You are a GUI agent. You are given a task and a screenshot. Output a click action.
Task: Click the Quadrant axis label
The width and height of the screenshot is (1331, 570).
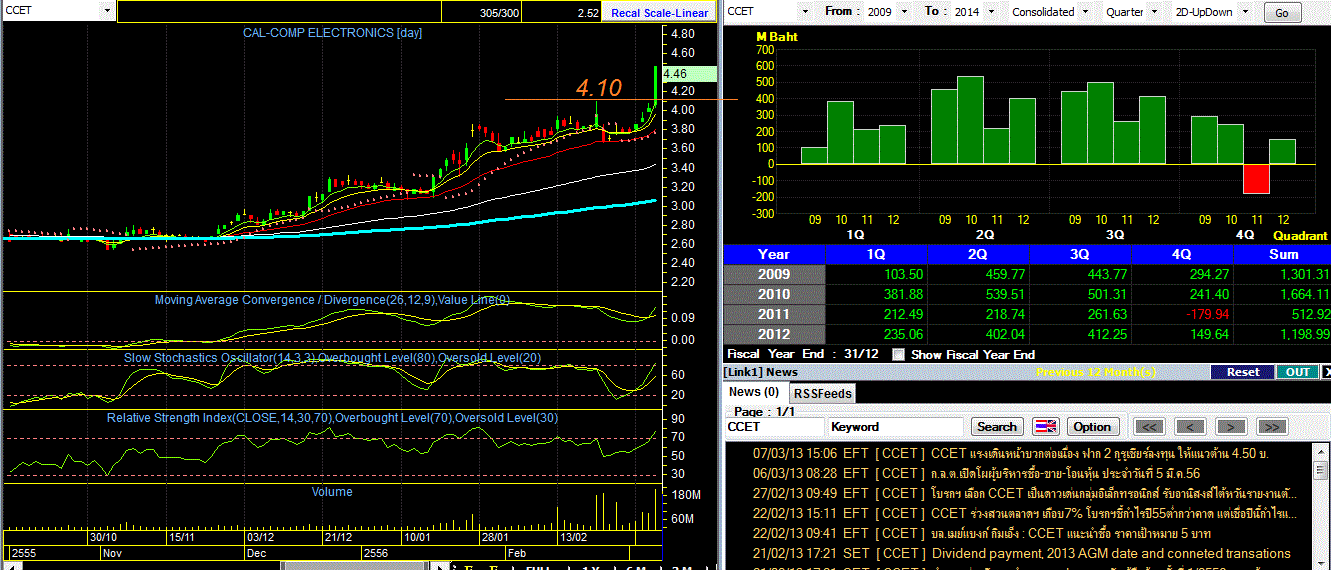click(x=1300, y=236)
